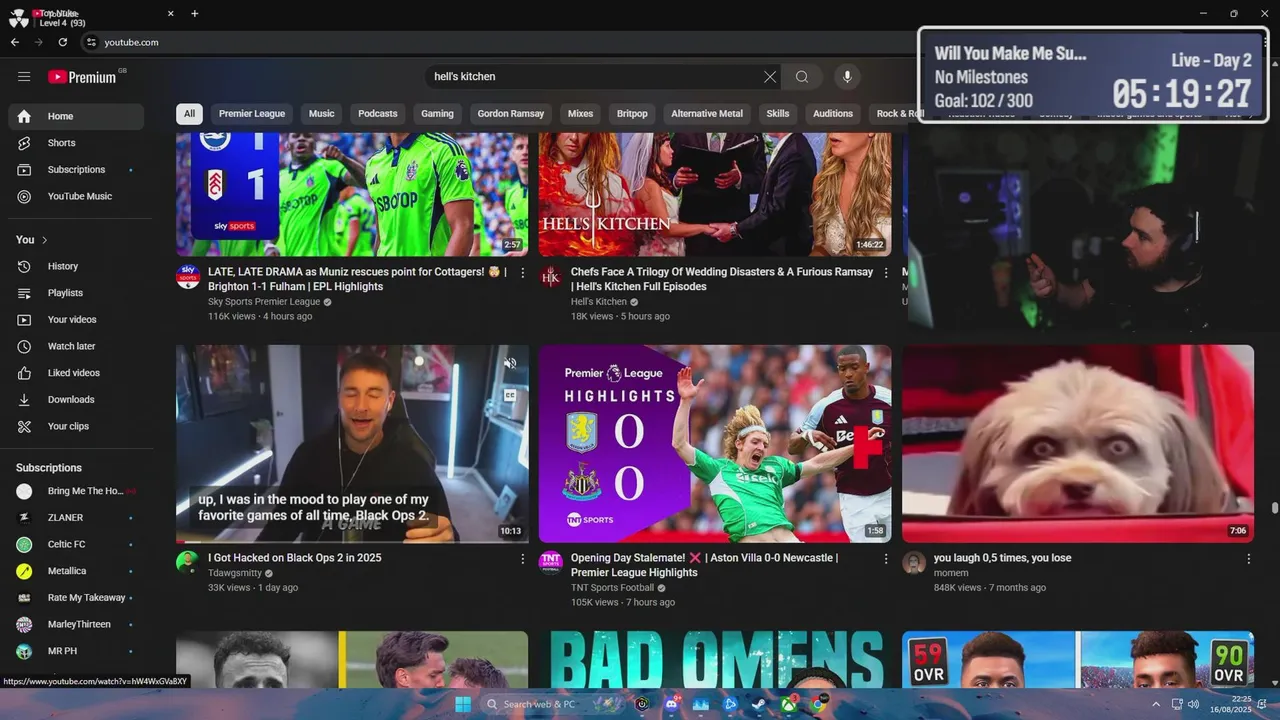Screen dimensions: 1280x720
Task: Select the Gordon Ramsay chip
Action: [511, 114]
